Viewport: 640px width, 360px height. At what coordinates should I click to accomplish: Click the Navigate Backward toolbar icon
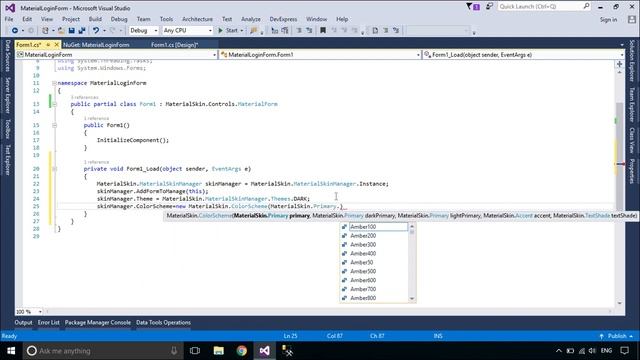click(15, 31)
